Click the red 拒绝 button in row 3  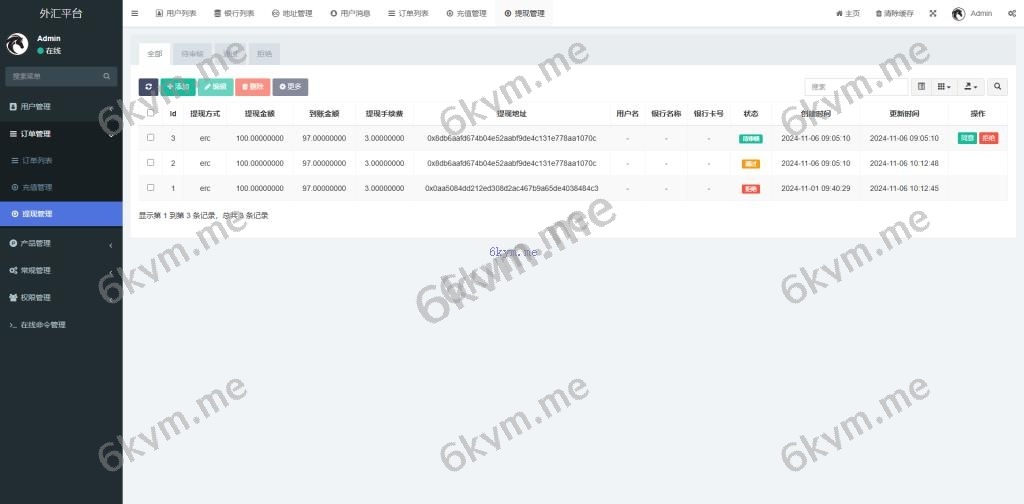click(988, 138)
